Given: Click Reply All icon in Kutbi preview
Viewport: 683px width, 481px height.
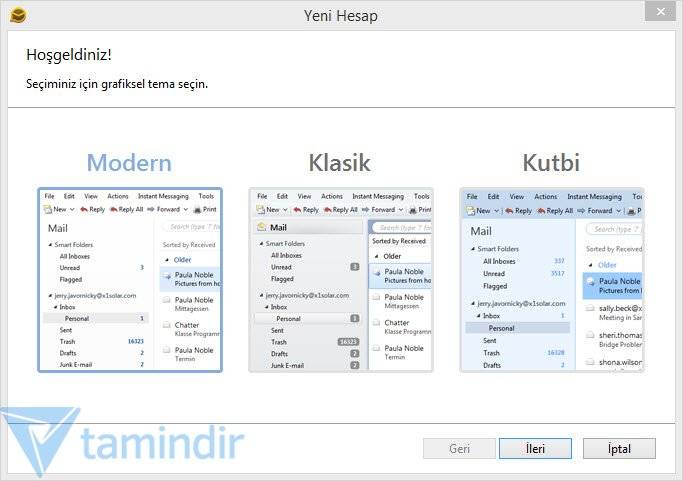Looking at the screenshot, I should (x=542, y=211).
